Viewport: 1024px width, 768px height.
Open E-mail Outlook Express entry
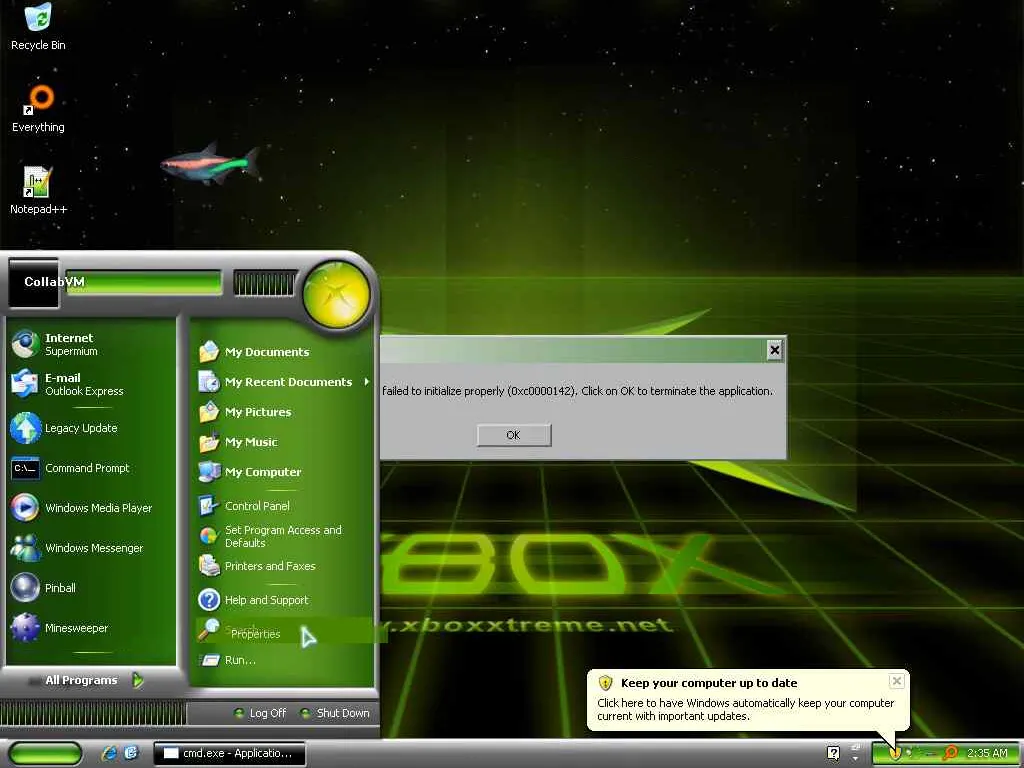(91, 384)
